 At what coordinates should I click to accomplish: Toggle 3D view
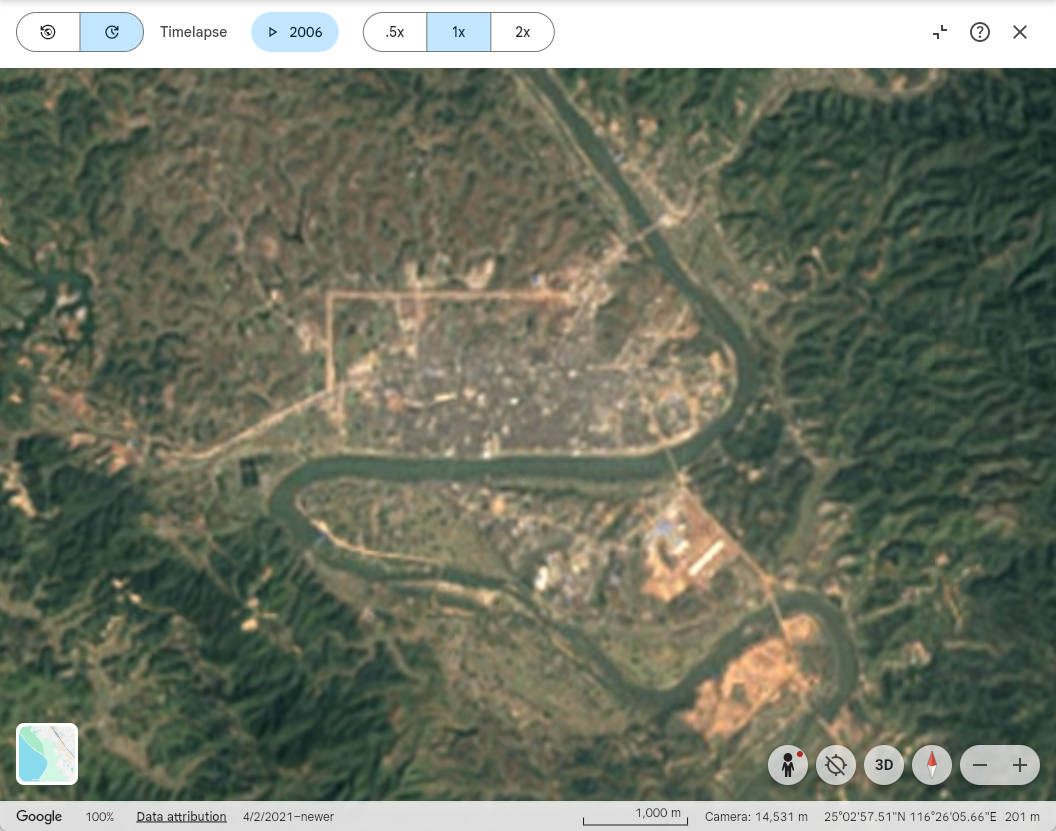click(884, 765)
